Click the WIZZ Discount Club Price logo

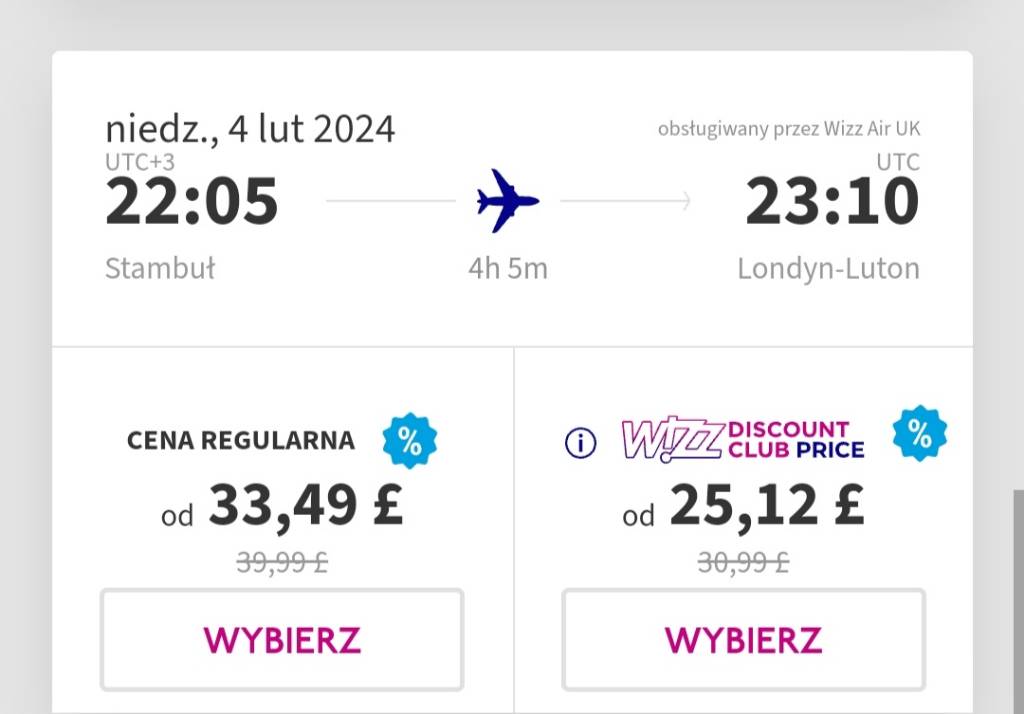(744, 440)
